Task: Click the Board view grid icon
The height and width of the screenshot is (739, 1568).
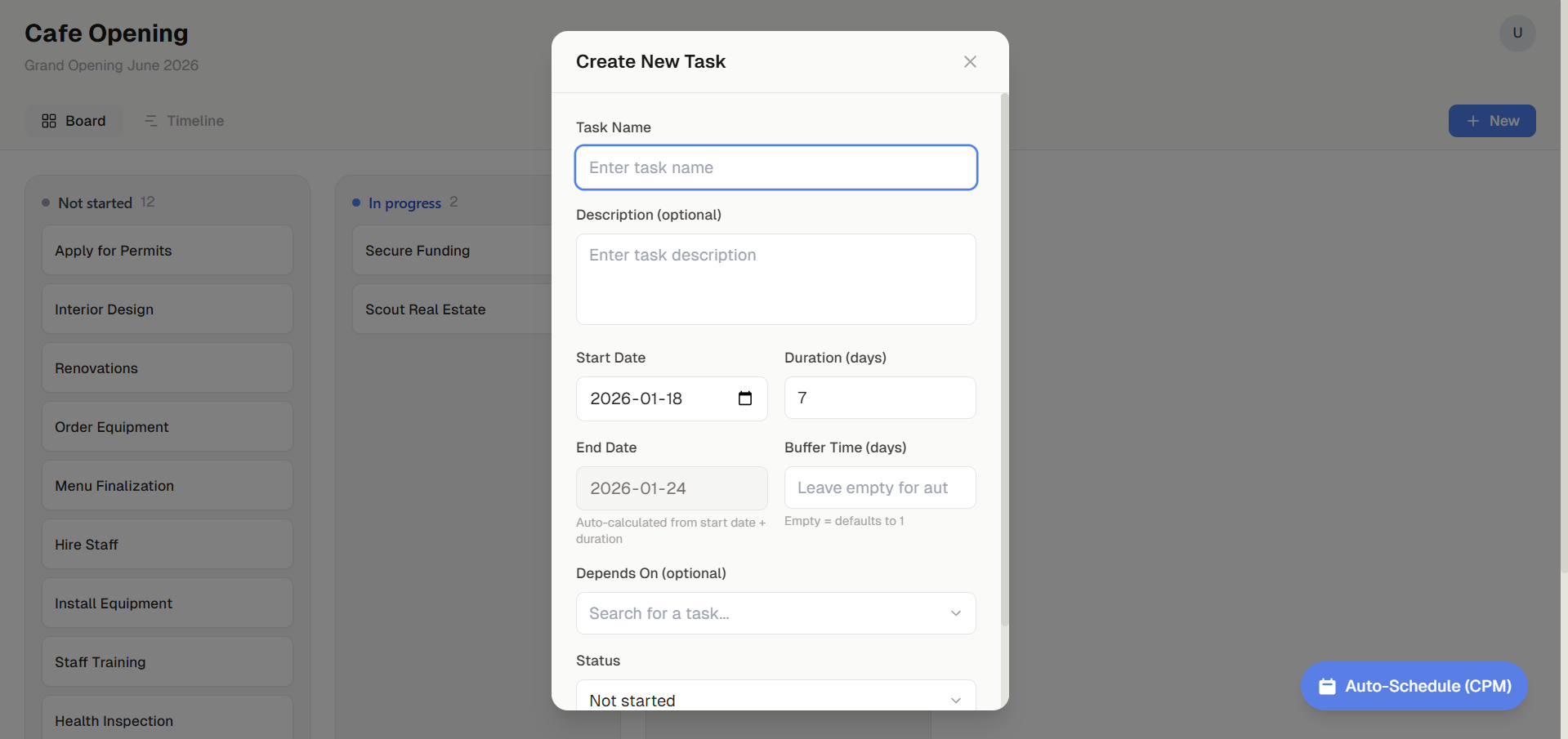Action: [x=49, y=121]
